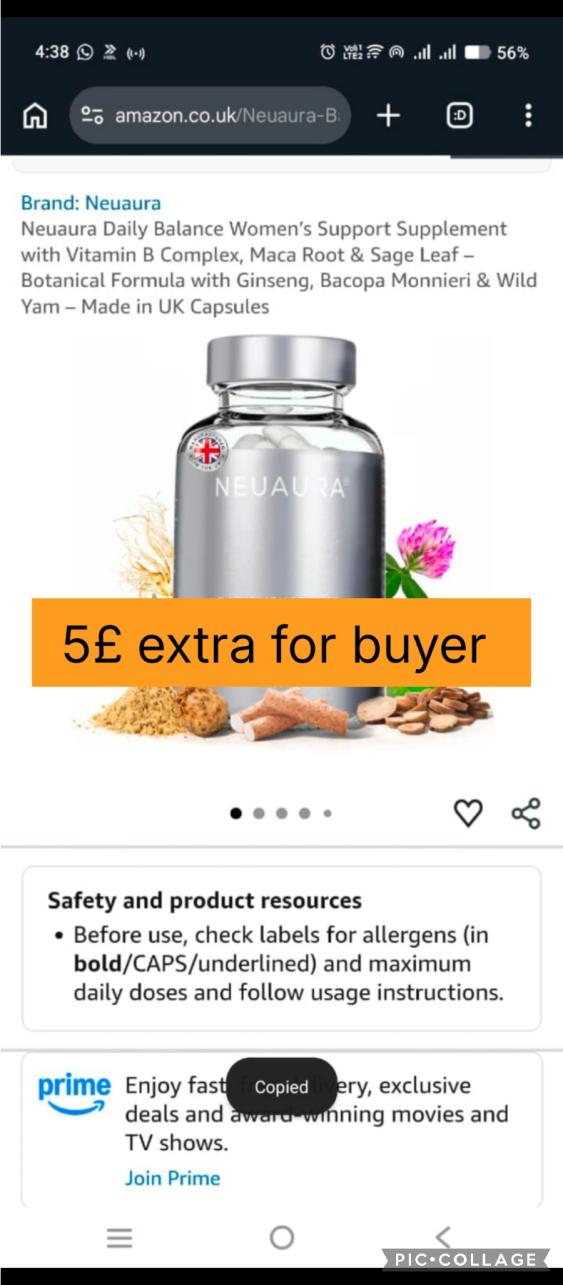Open the Brand: Neuaura link
Viewport: 563px width, 1285px height.
click(91, 203)
